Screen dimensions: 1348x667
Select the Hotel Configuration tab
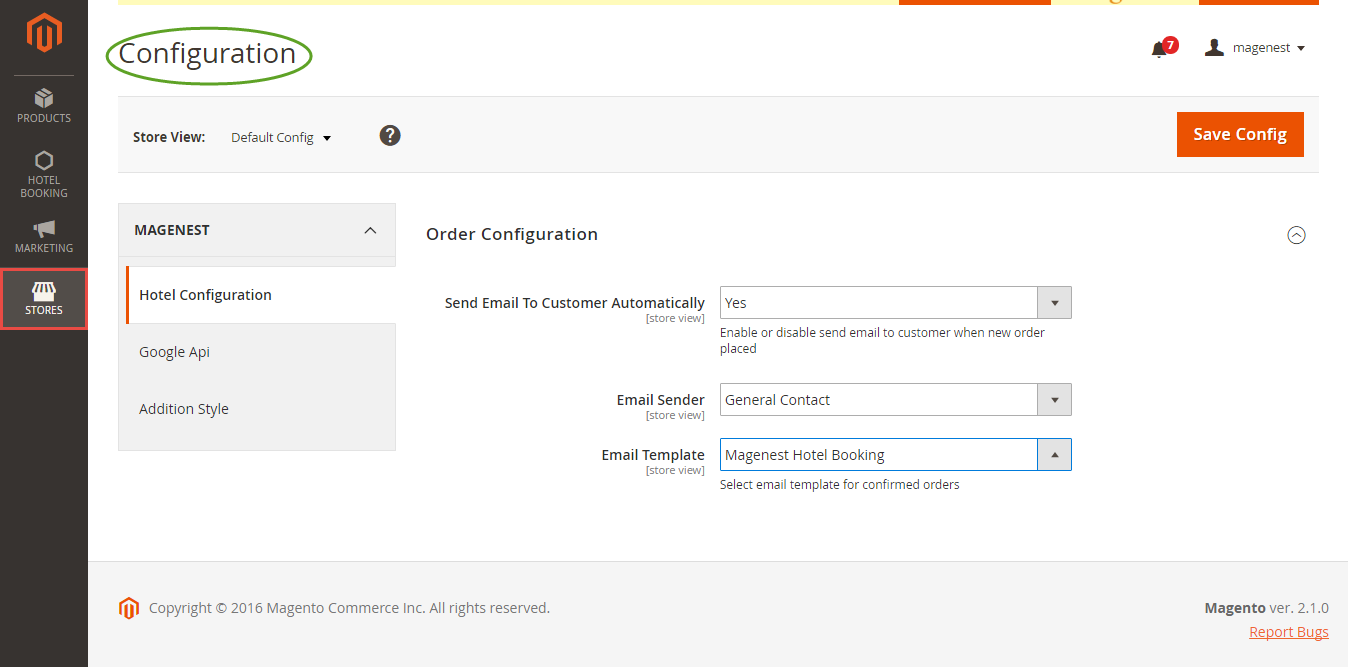(261, 295)
